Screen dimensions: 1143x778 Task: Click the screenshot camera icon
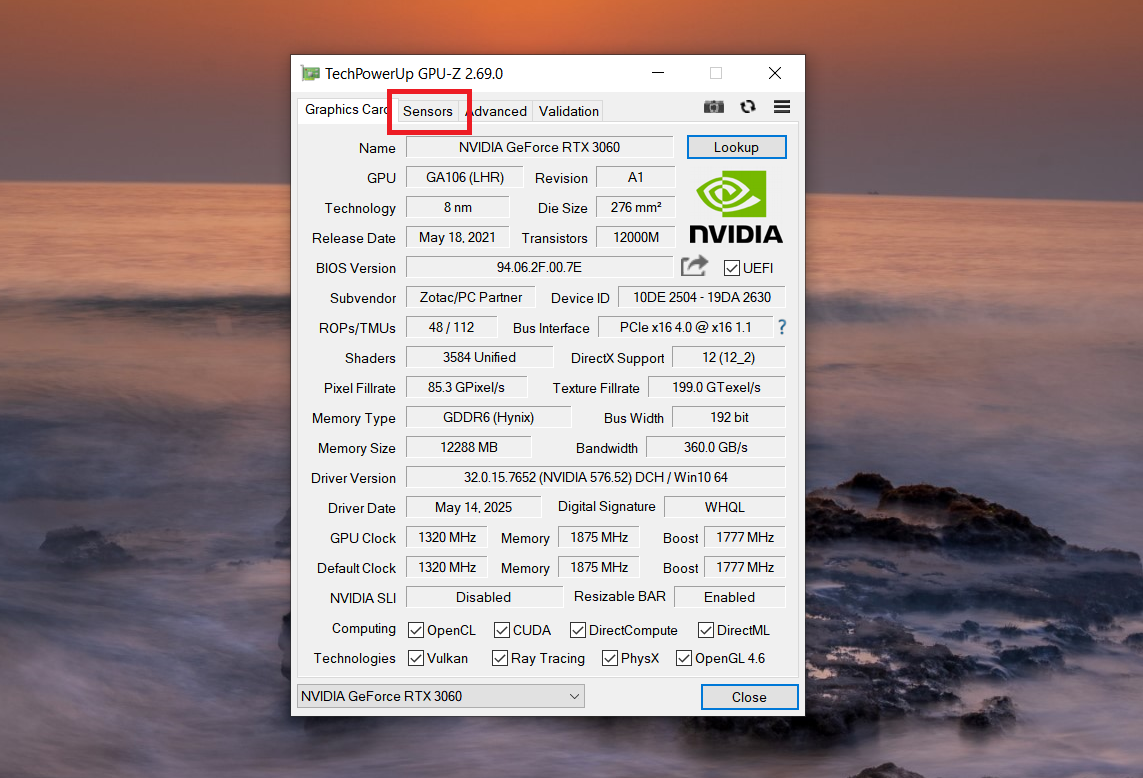pos(713,107)
